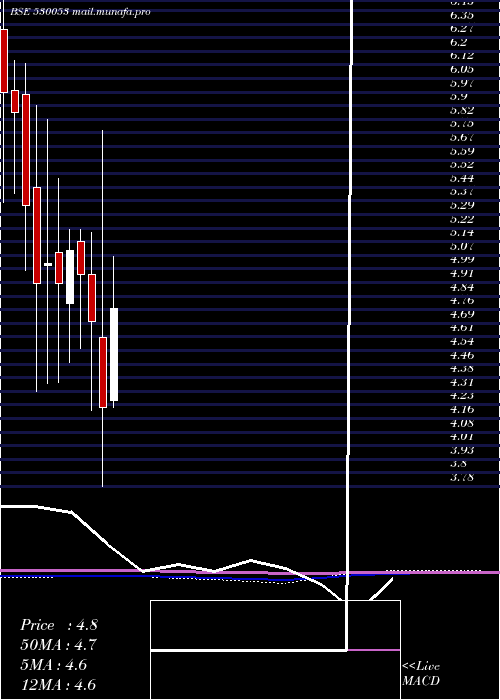Viewport: 500px width, 700px height.
Task: Click the 4.46 price axis label
Action: pyautogui.click(x=462, y=356)
